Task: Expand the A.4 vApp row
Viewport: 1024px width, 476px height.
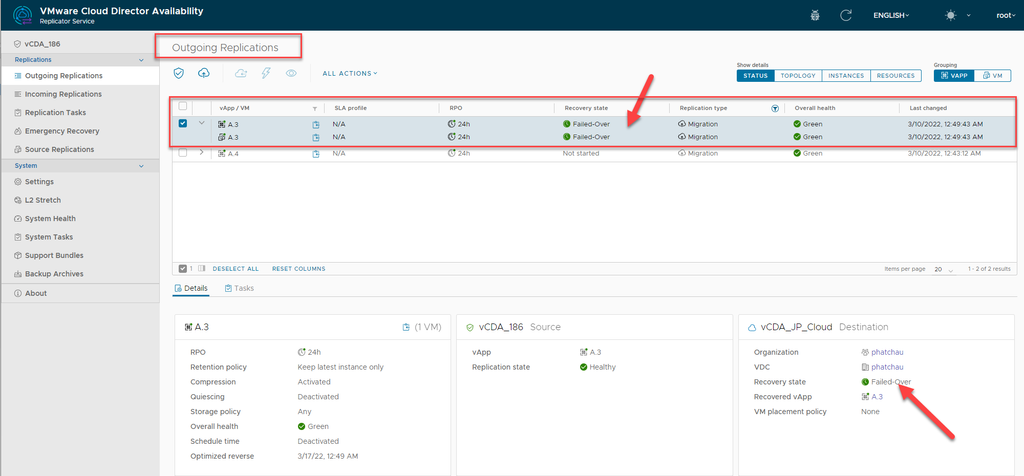Action: click(x=202, y=153)
